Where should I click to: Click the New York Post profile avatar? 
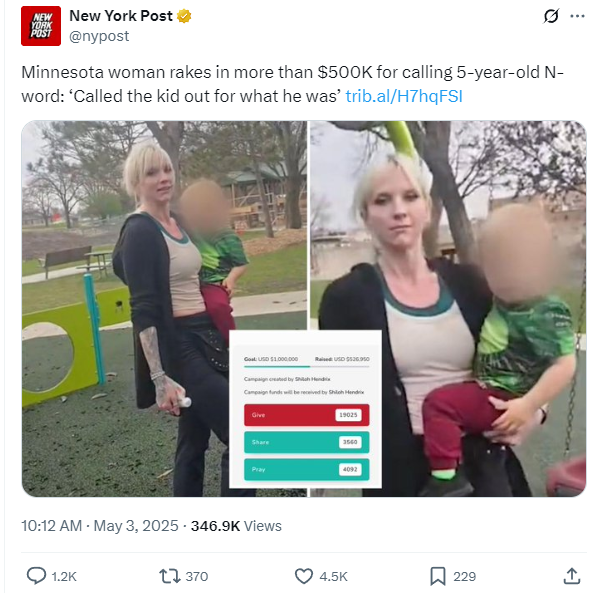point(41,26)
